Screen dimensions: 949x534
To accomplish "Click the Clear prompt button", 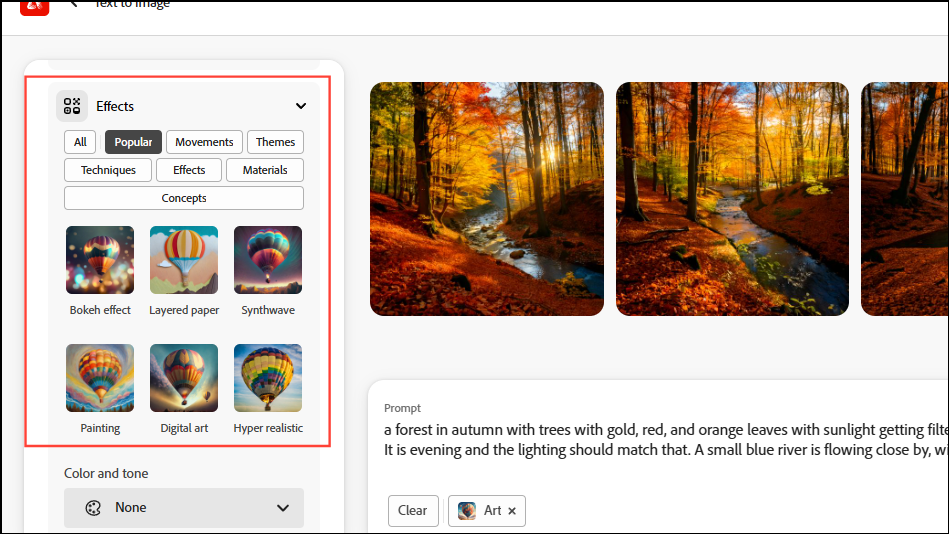I will point(413,510).
